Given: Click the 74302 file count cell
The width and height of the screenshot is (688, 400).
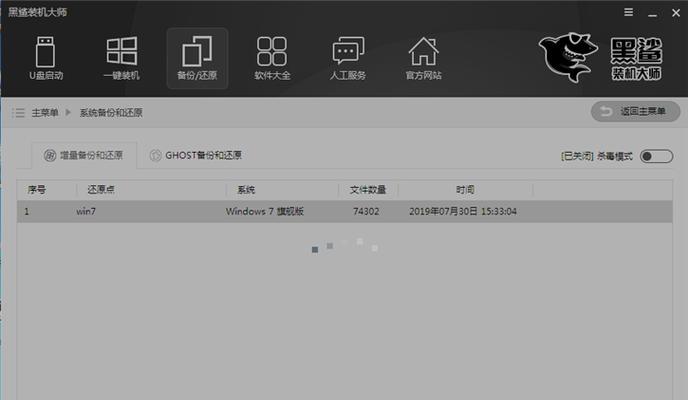Looking at the screenshot, I should tap(366, 211).
